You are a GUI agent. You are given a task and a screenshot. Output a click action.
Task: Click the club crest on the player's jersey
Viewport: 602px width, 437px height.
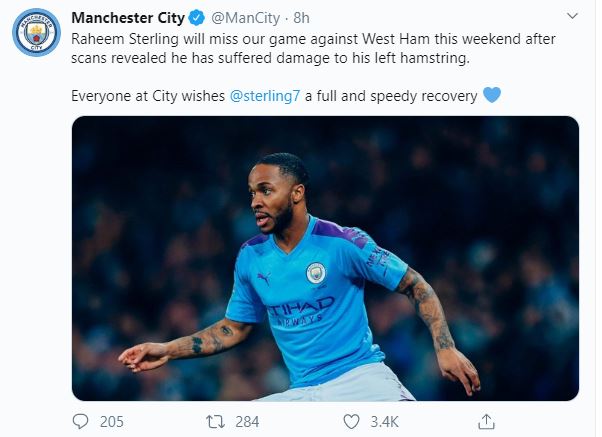pyautogui.click(x=316, y=273)
